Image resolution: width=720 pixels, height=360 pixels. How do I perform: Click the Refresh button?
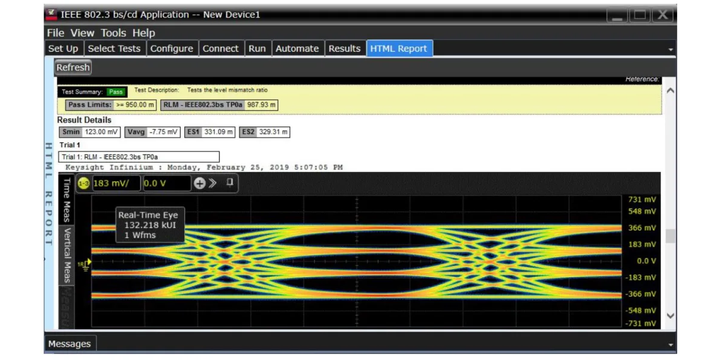pyautogui.click(x=73, y=68)
